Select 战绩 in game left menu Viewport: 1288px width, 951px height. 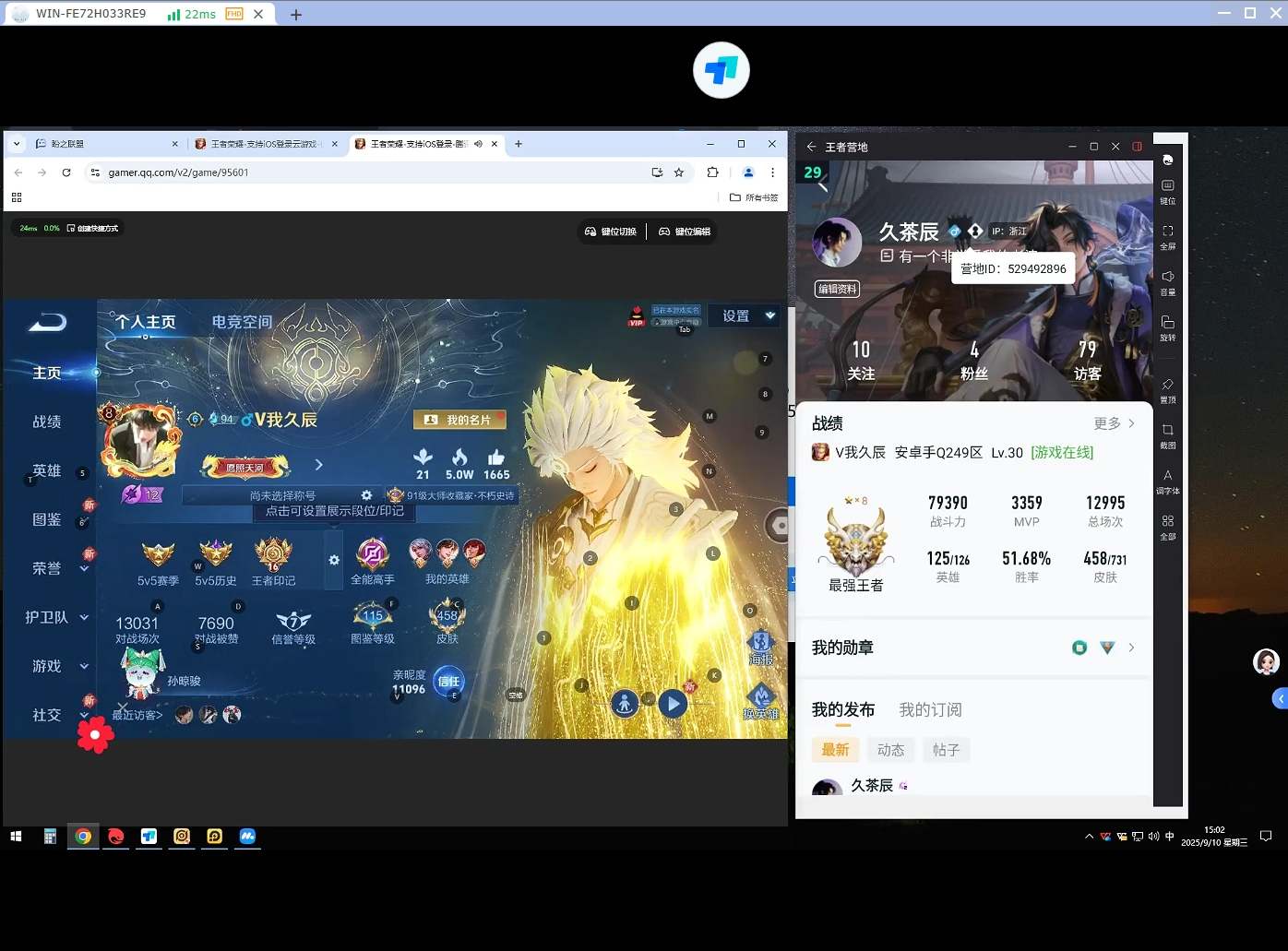[47, 422]
